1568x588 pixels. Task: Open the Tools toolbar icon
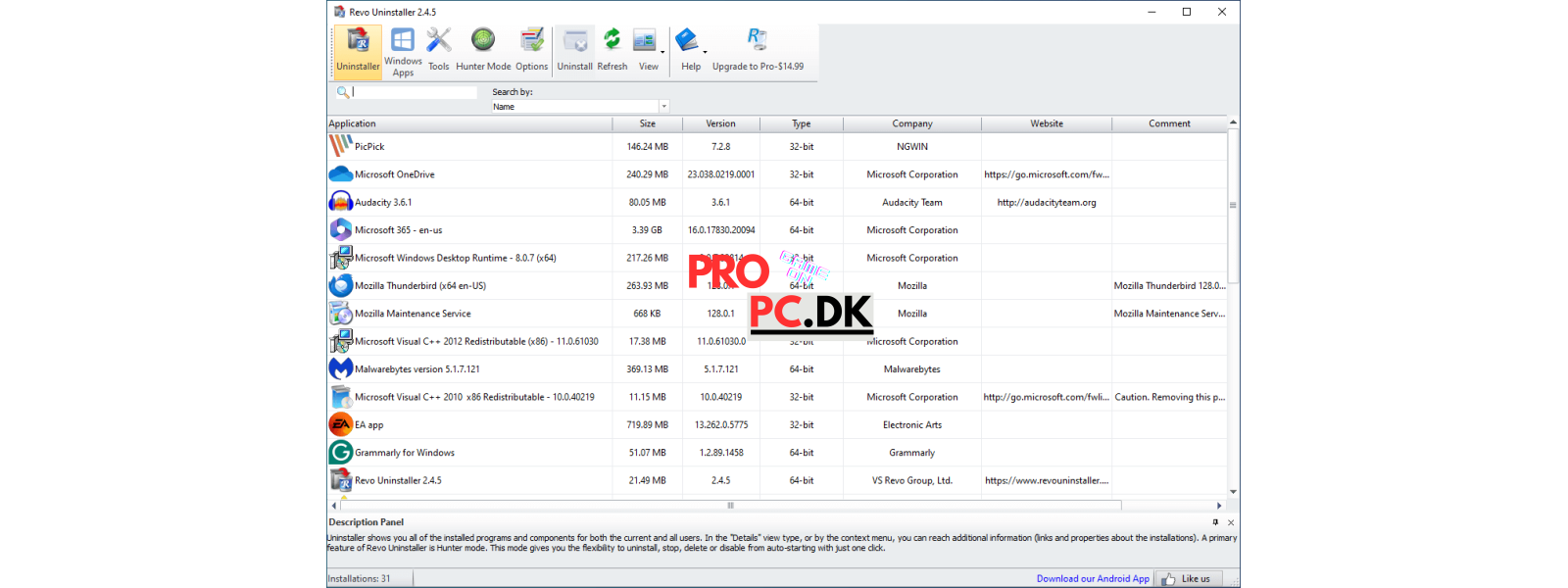(x=438, y=51)
